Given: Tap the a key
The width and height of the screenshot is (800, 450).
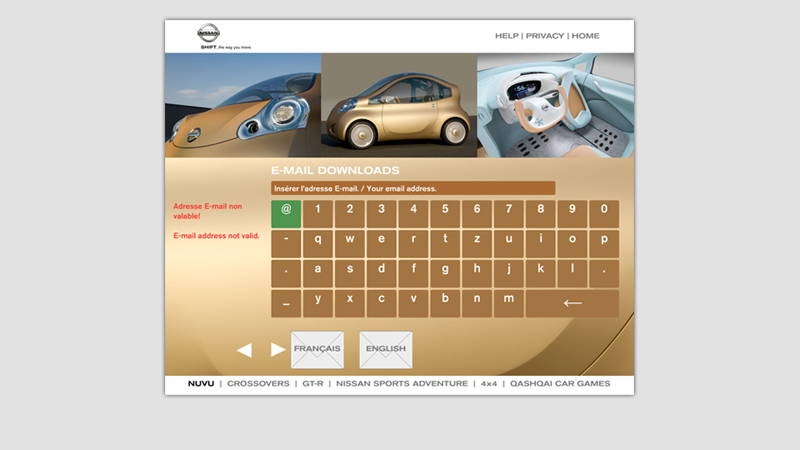Looking at the screenshot, I should [318, 274].
